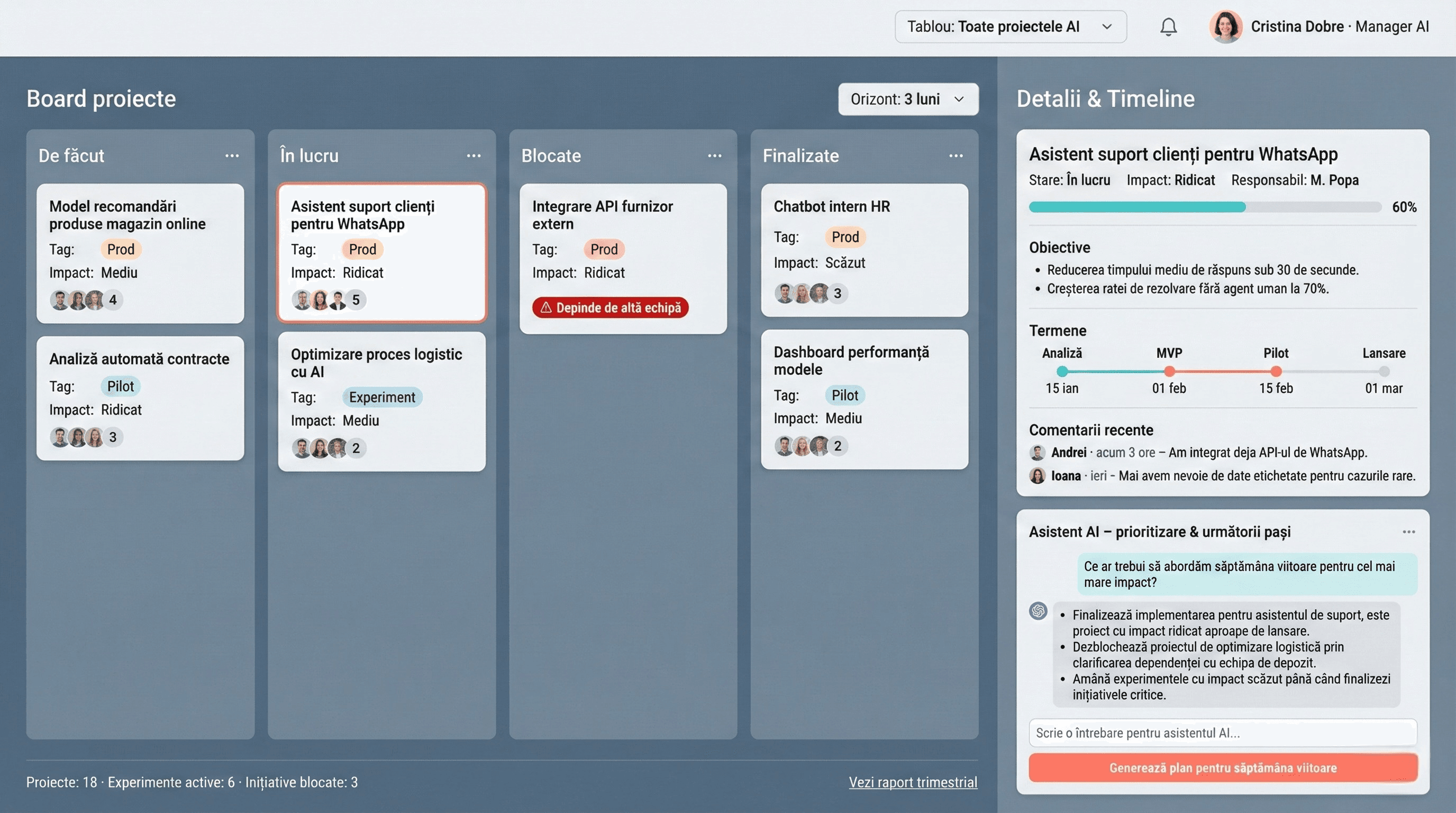The width and height of the screenshot is (1456, 813).
Task: Open the notifications bell
Action: (x=1168, y=26)
